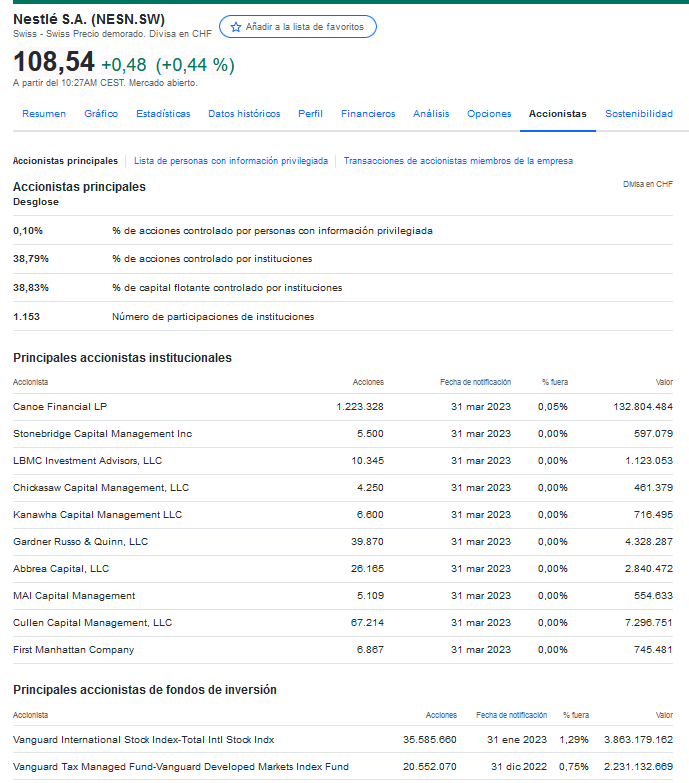Viewport: 689px width, 783px height.
Task: Click Kanawha's 6.600 shares cell
Action: coord(370,514)
